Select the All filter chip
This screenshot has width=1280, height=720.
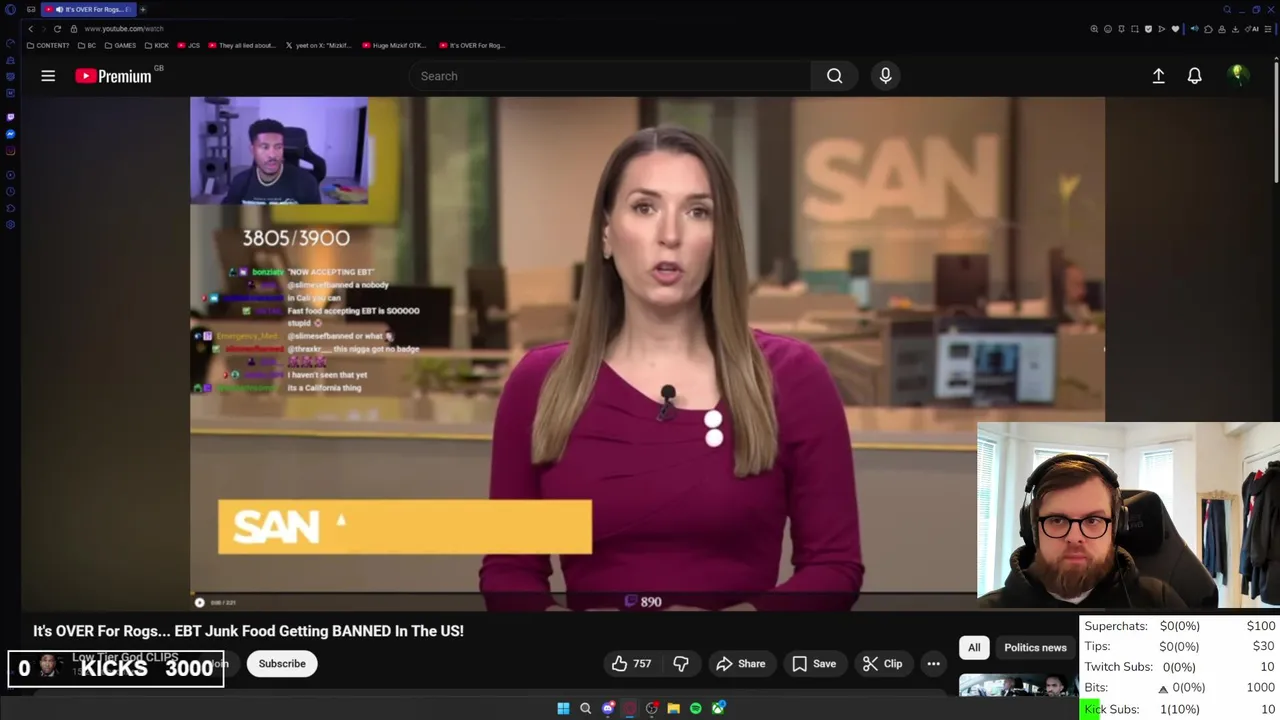pyautogui.click(x=974, y=648)
